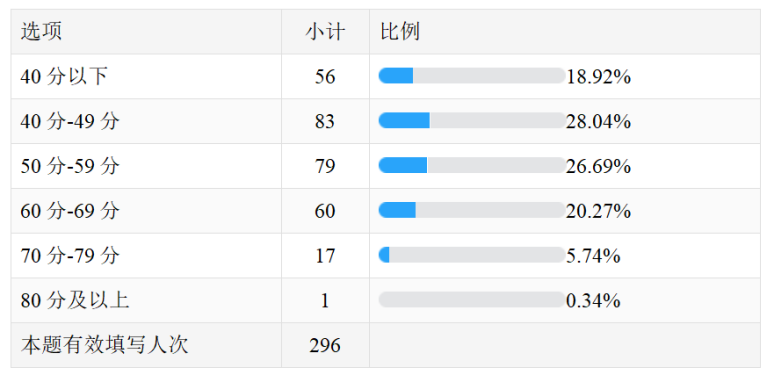Select the 40分-49分 option label
The height and width of the screenshot is (376, 768).
(x=70, y=121)
